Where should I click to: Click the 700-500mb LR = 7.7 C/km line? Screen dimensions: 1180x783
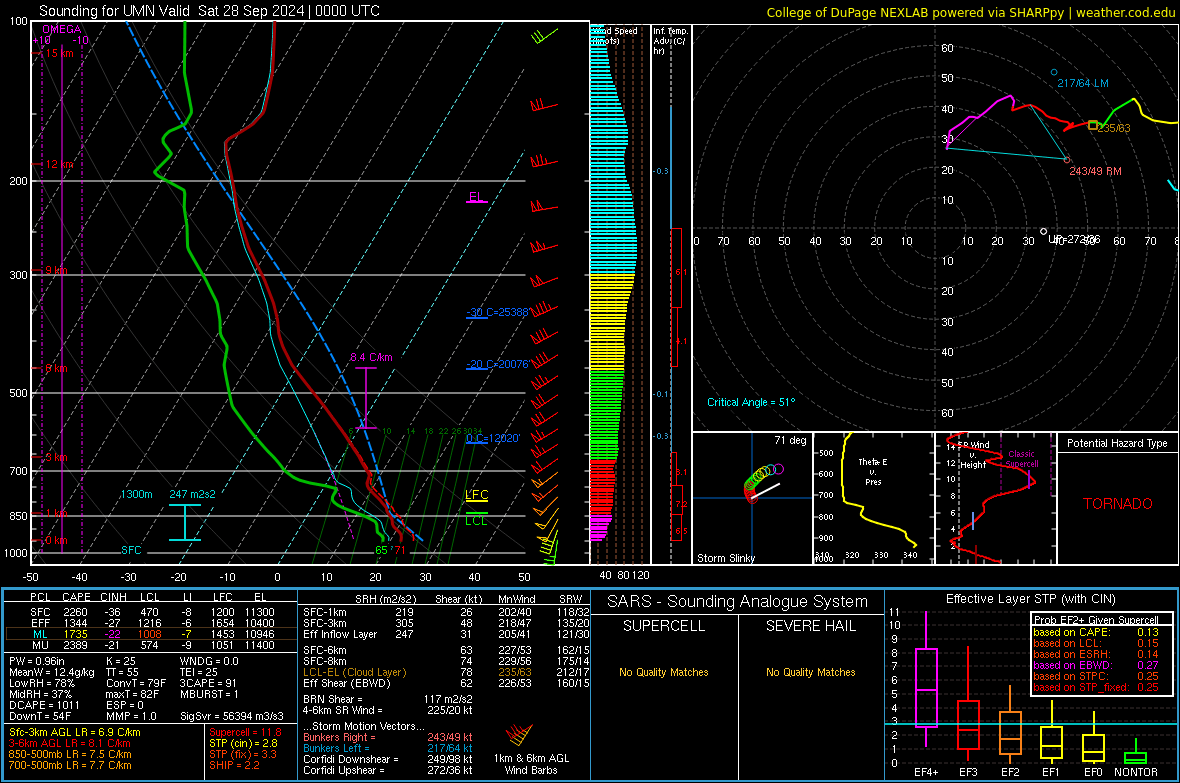70,765
